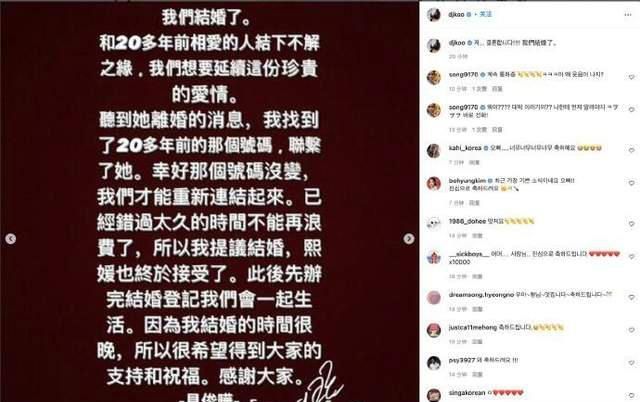The height and width of the screenshot is (402, 640).
Task: Click the djkoo header profile avatar
Action: [434, 14]
